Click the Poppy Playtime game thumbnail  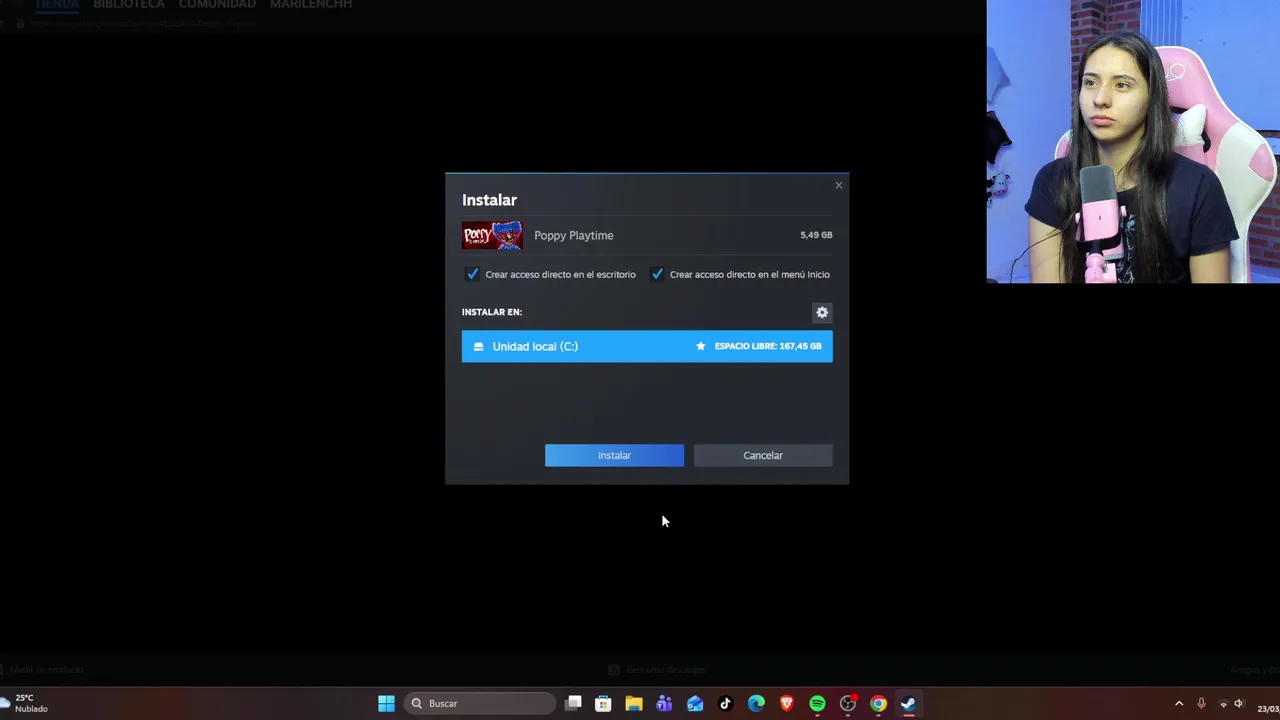[492, 235]
